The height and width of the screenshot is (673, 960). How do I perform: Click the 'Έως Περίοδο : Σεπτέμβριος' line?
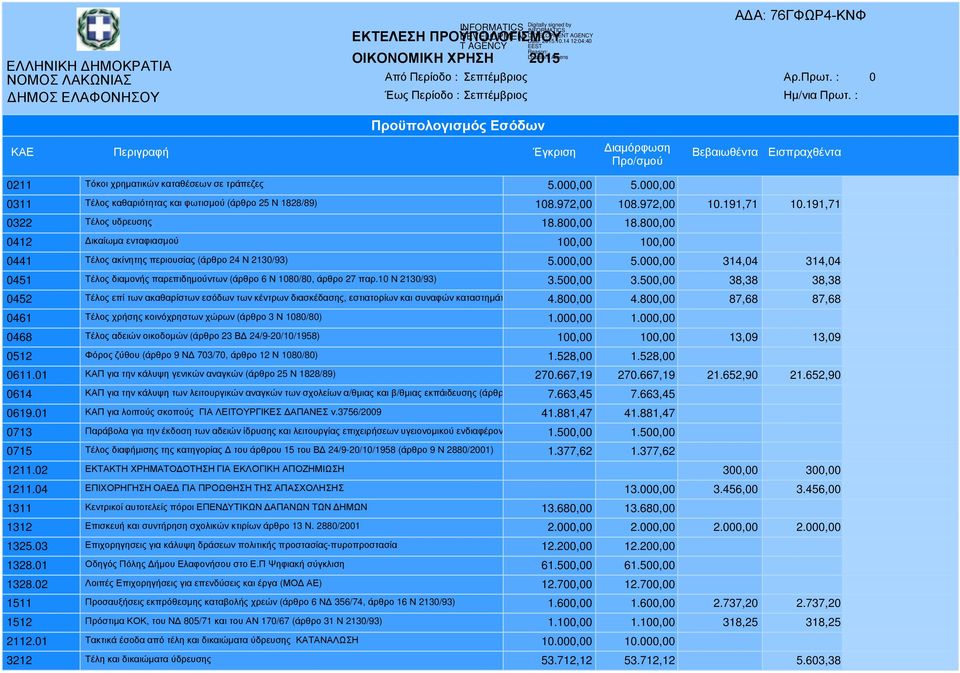pyautogui.click(x=456, y=96)
